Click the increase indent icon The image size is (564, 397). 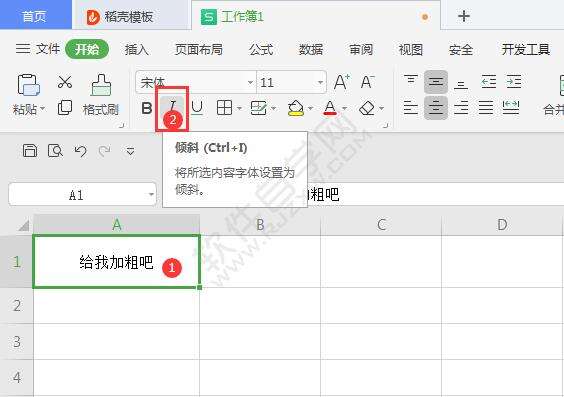514,82
